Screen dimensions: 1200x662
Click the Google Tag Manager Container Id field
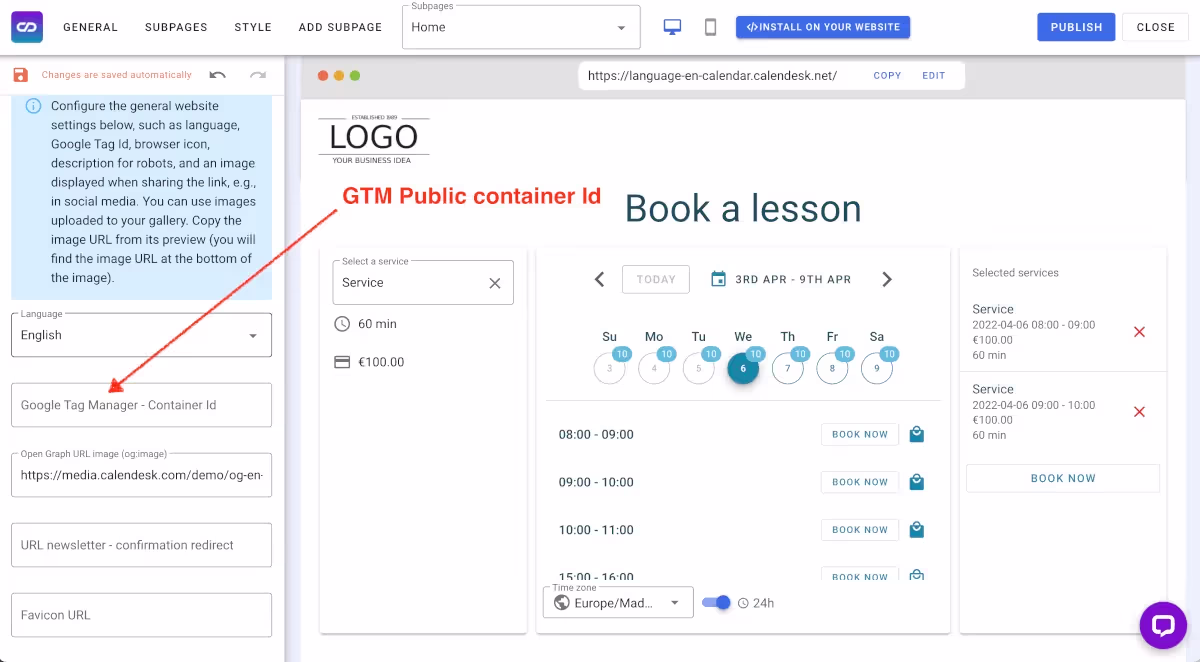pos(140,405)
